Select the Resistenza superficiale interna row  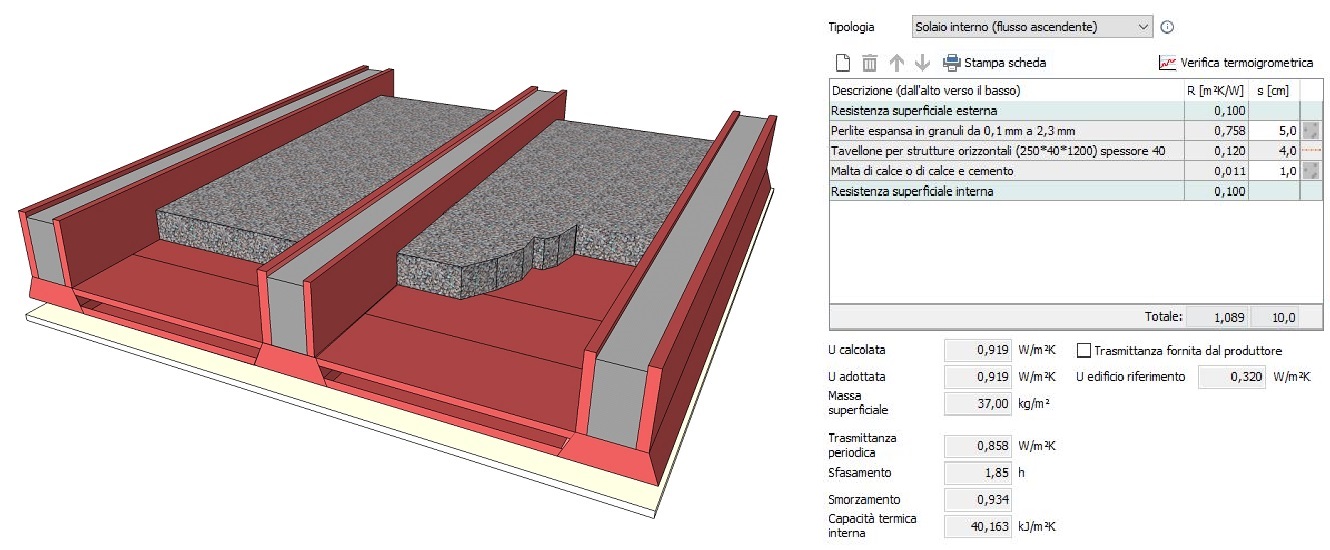point(1076,191)
